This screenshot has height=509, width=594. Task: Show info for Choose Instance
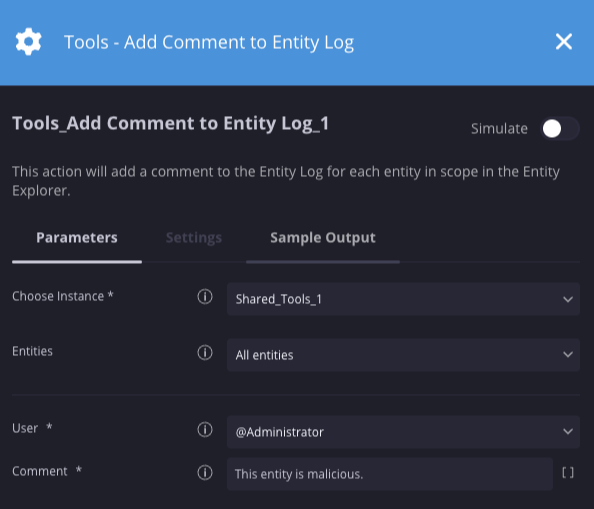point(205,297)
